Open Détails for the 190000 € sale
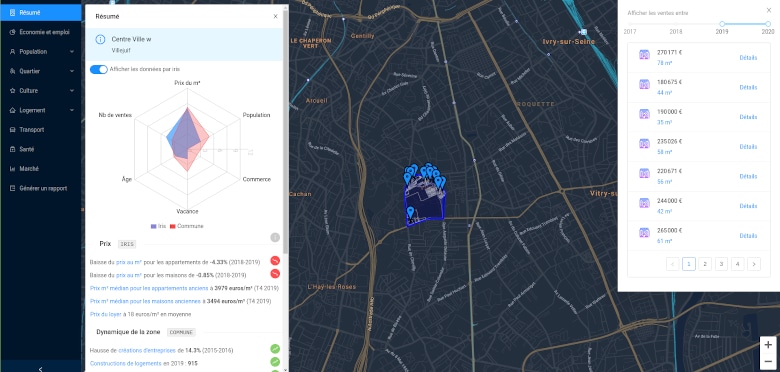Image resolution: width=780 pixels, height=372 pixels. click(x=748, y=117)
